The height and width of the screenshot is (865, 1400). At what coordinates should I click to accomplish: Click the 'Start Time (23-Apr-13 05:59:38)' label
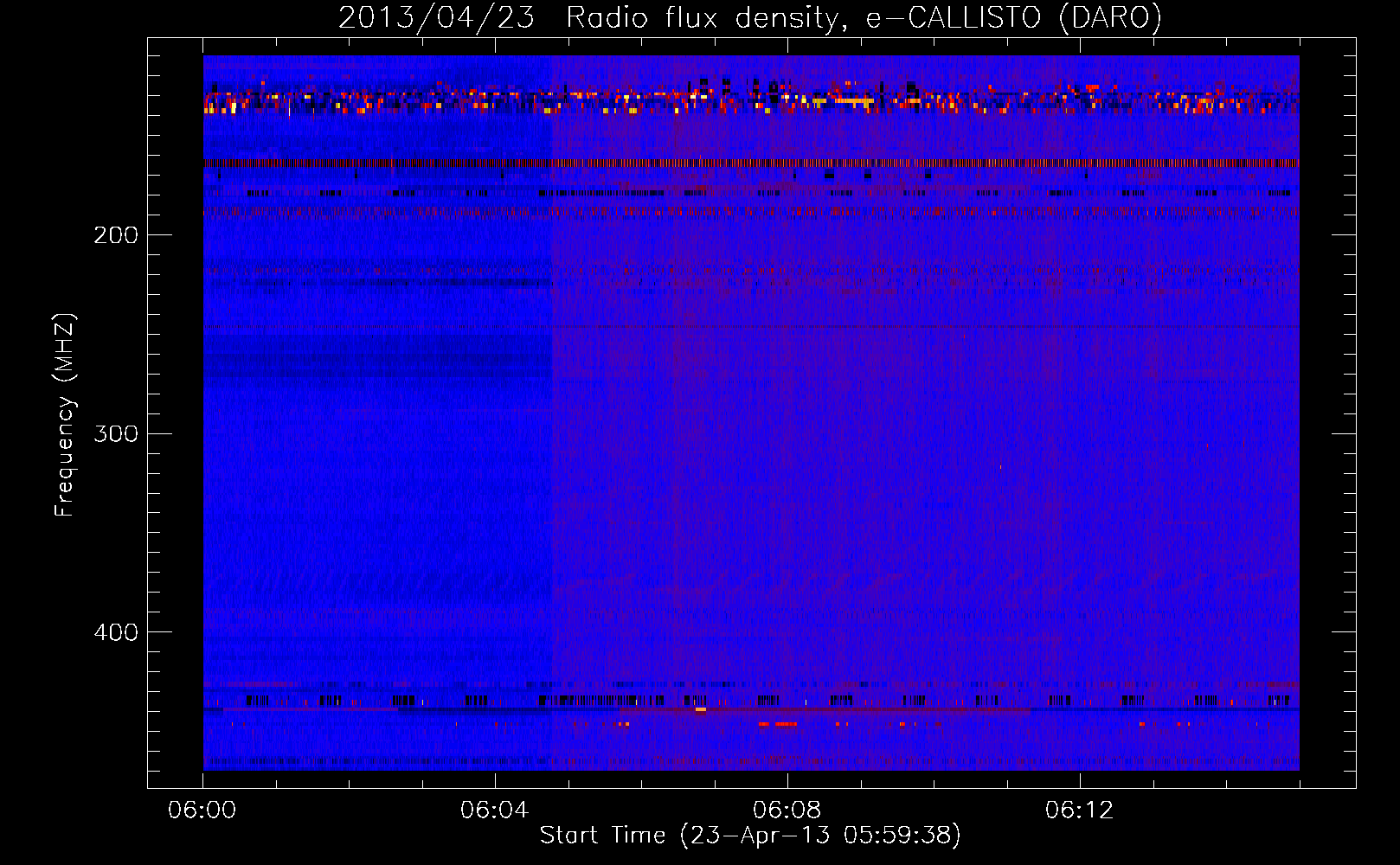(750, 836)
